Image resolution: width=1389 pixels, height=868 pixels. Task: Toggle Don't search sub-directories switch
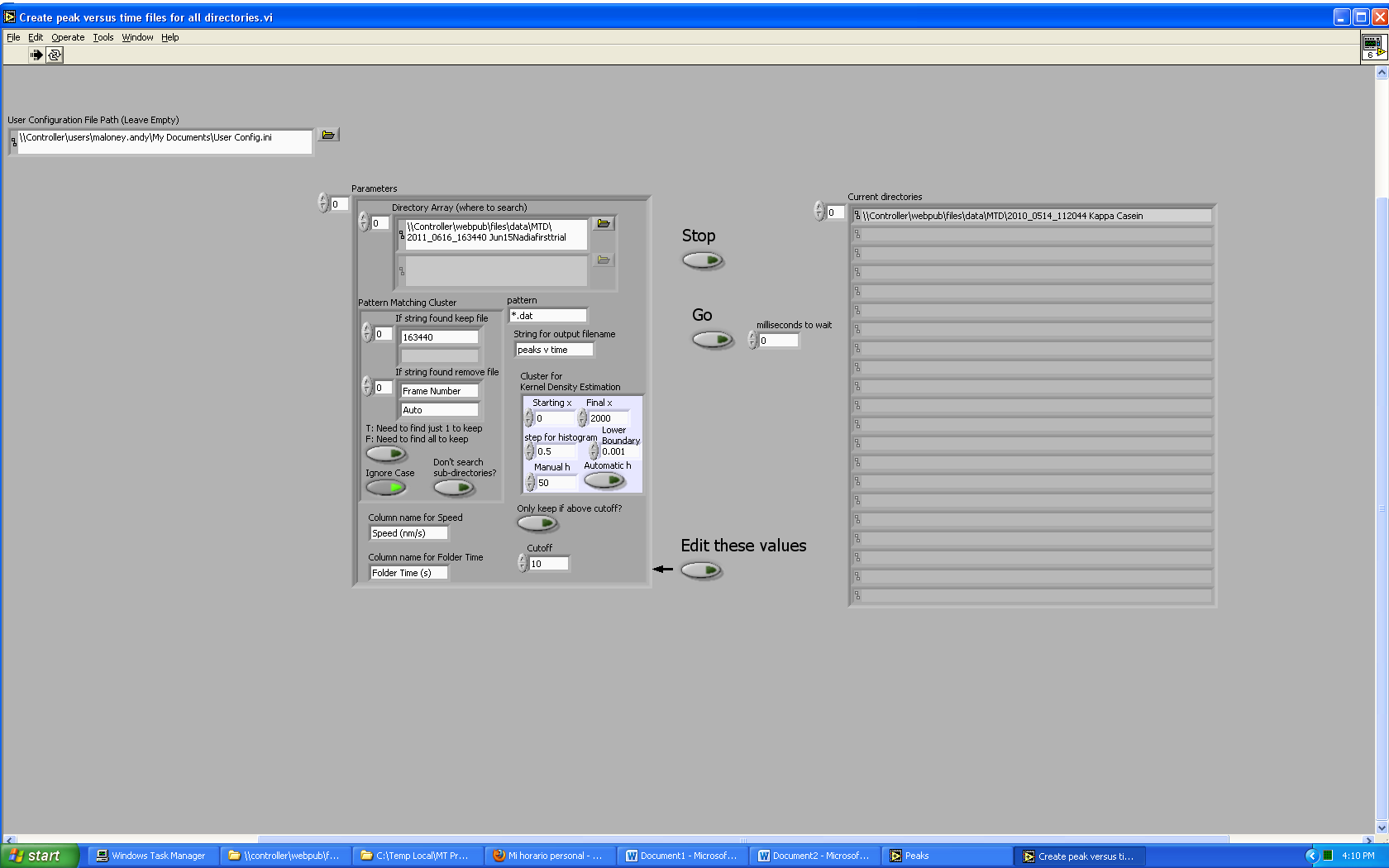454,488
